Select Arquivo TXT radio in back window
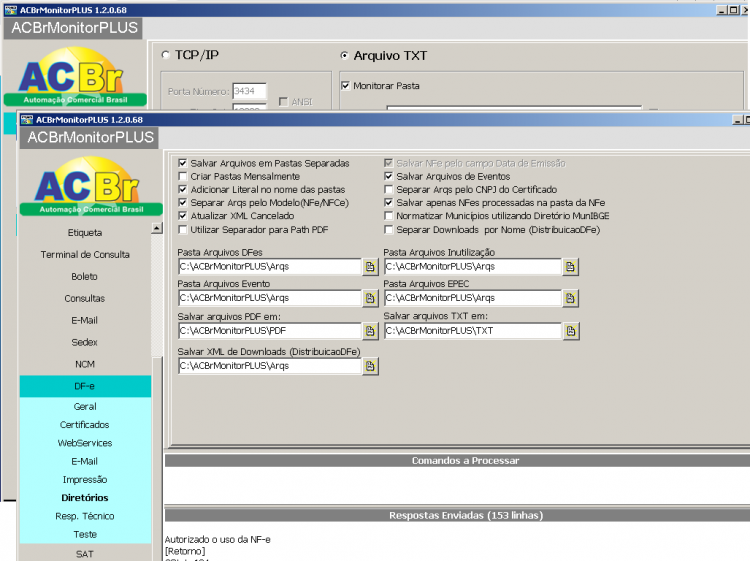 (344, 55)
